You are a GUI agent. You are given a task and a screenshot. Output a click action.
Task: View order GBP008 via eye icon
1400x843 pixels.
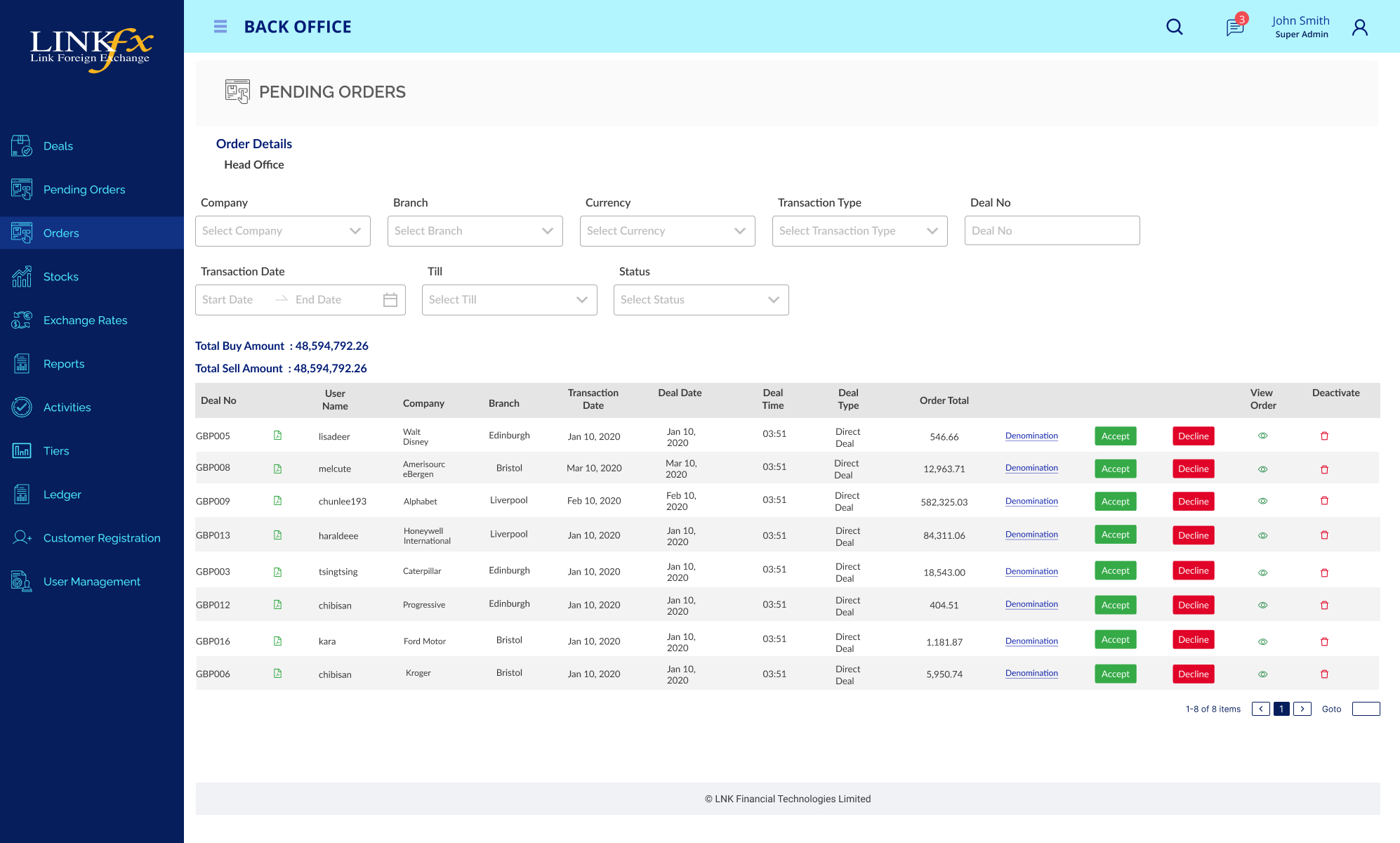click(x=1262, y=469)
